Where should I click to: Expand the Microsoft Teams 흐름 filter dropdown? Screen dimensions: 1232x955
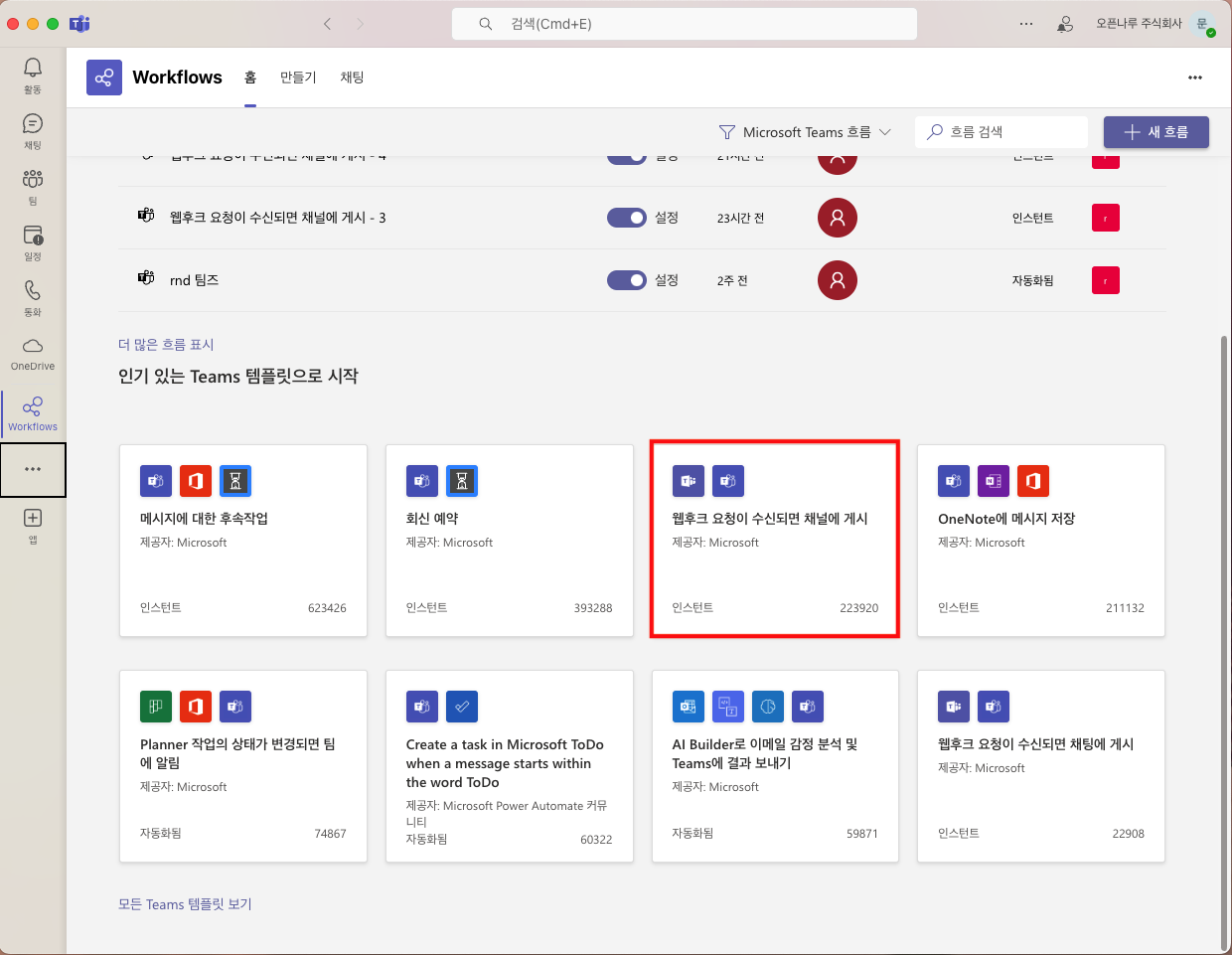[805, 132]
